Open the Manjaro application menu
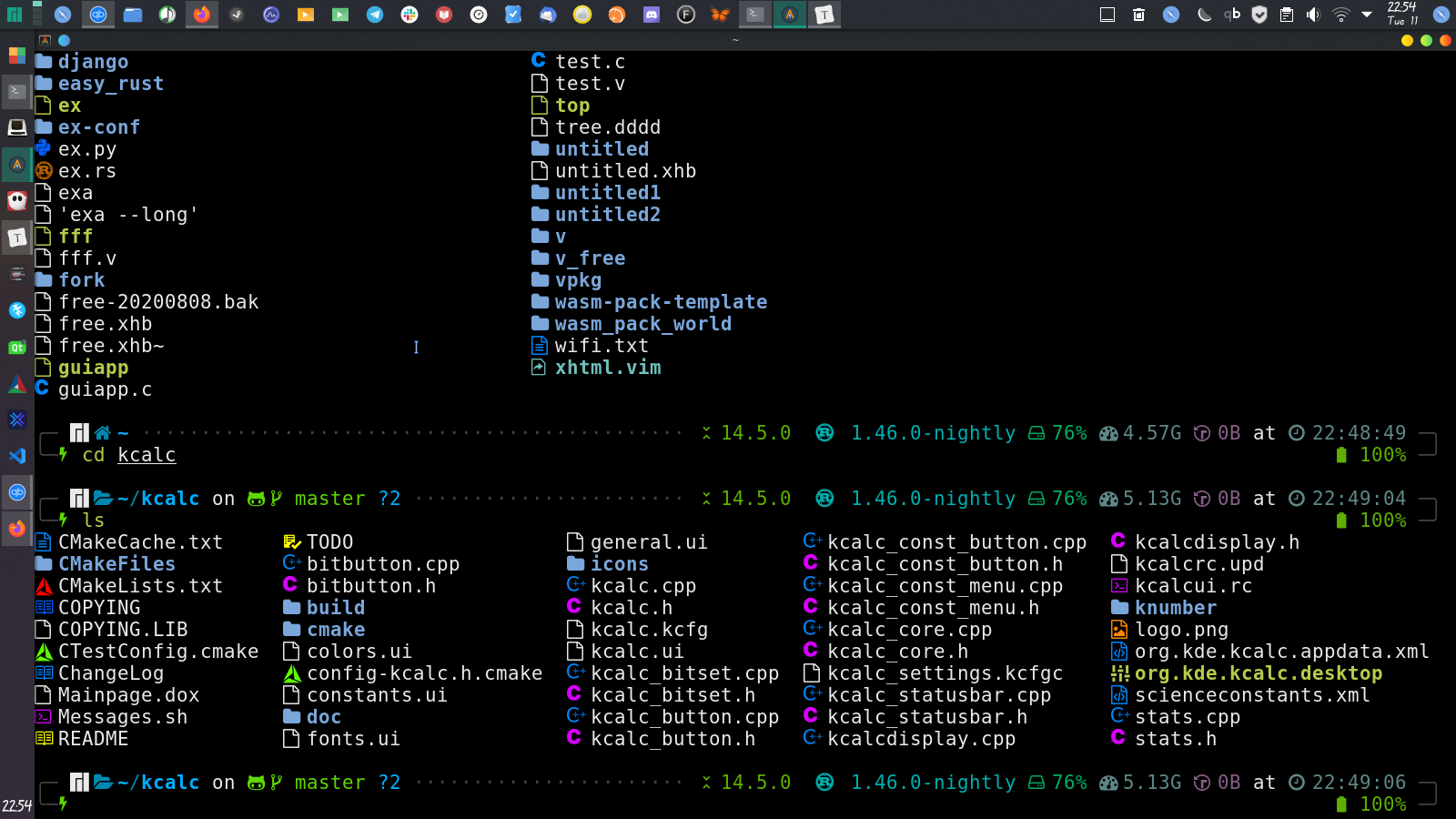This screenshot has width=1456, height=819. [14, 15]
